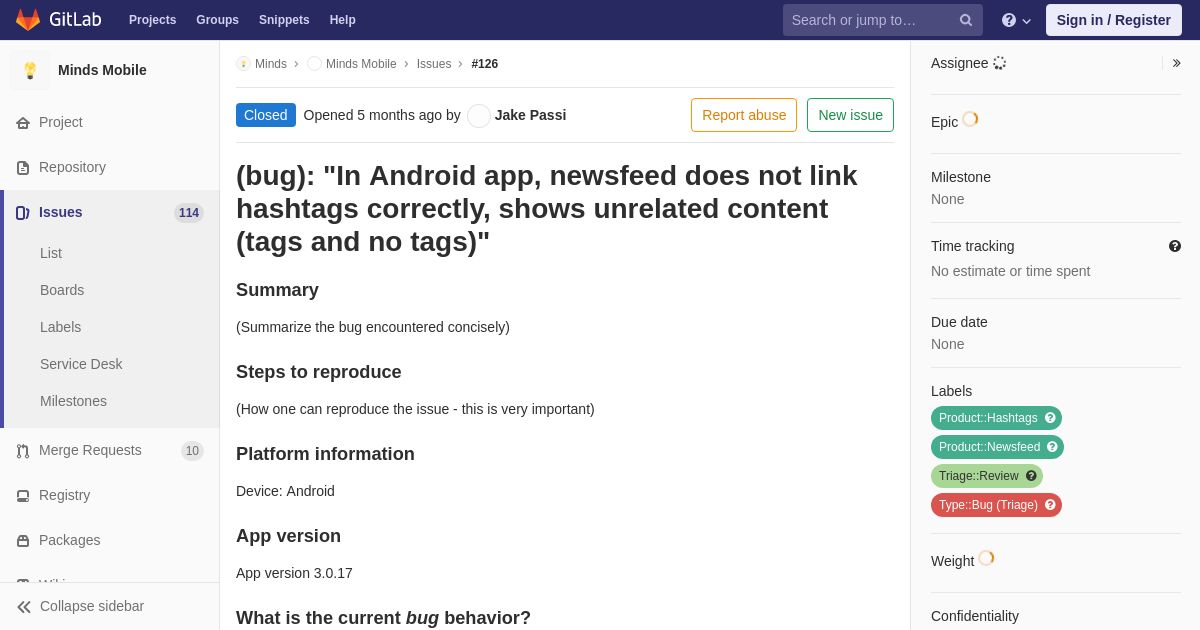
Task: Click the Minds Mobile lightbulb avatar
Action: click(x=30, y=70)
